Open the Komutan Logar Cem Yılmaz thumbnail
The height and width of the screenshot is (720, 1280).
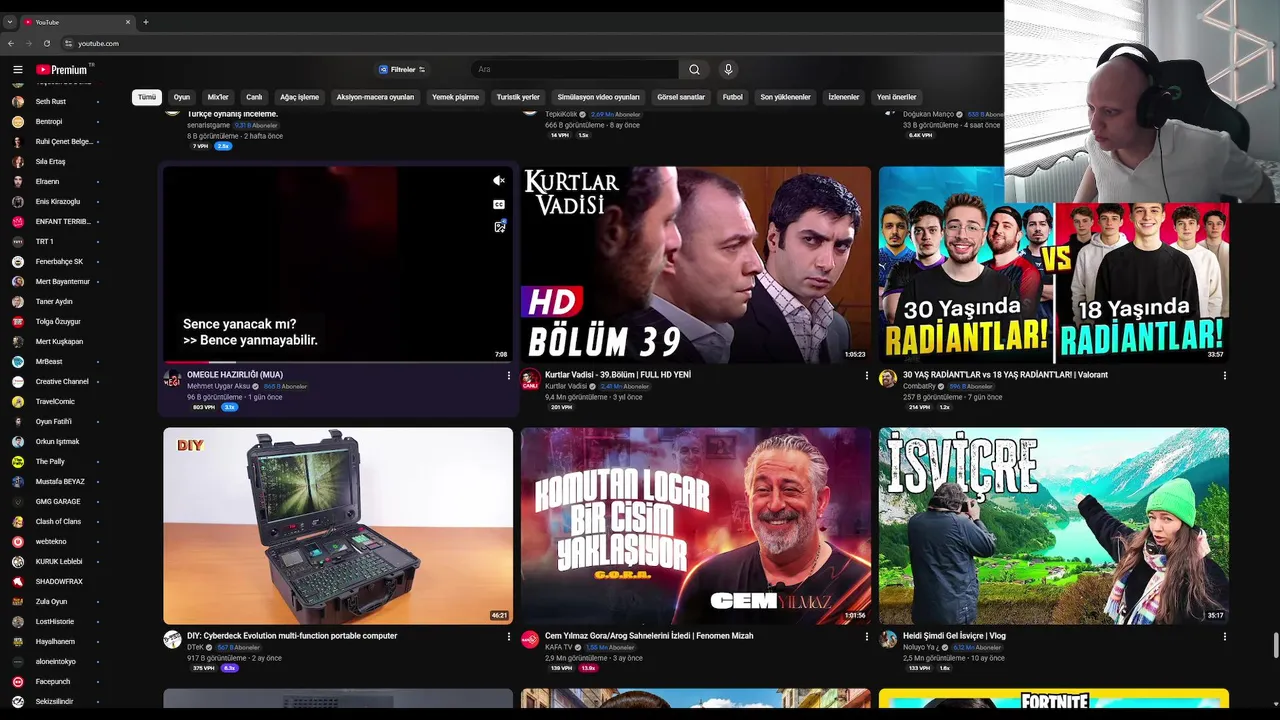(x=696, y=526)
